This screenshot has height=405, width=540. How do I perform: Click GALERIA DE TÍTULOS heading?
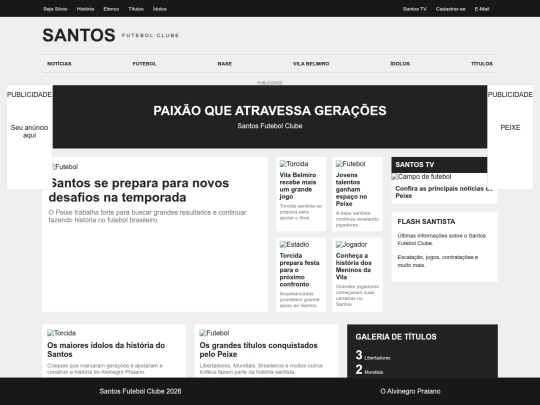tap(396, 337)
